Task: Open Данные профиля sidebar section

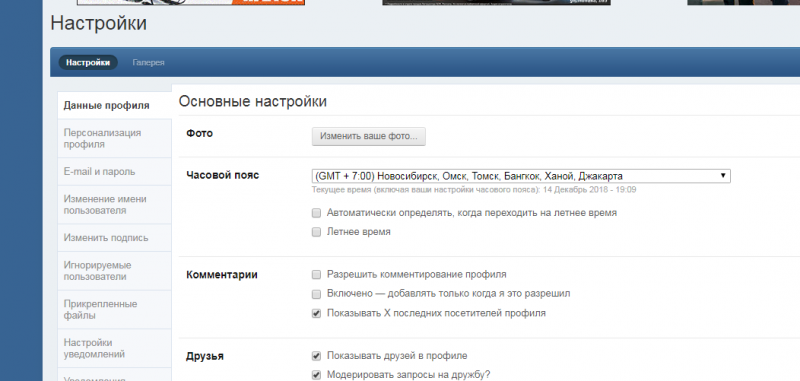Action: 114,106
